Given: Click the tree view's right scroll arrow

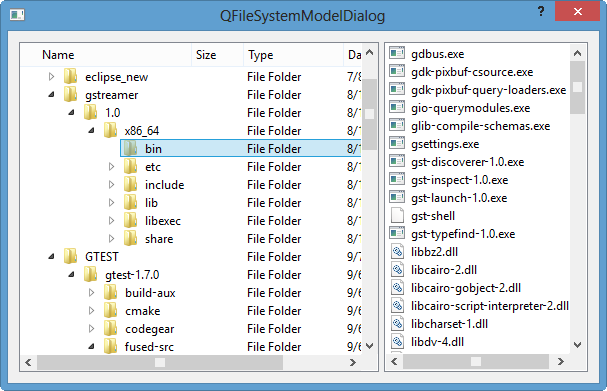Looking at the screenshot, I should [353, 362].
